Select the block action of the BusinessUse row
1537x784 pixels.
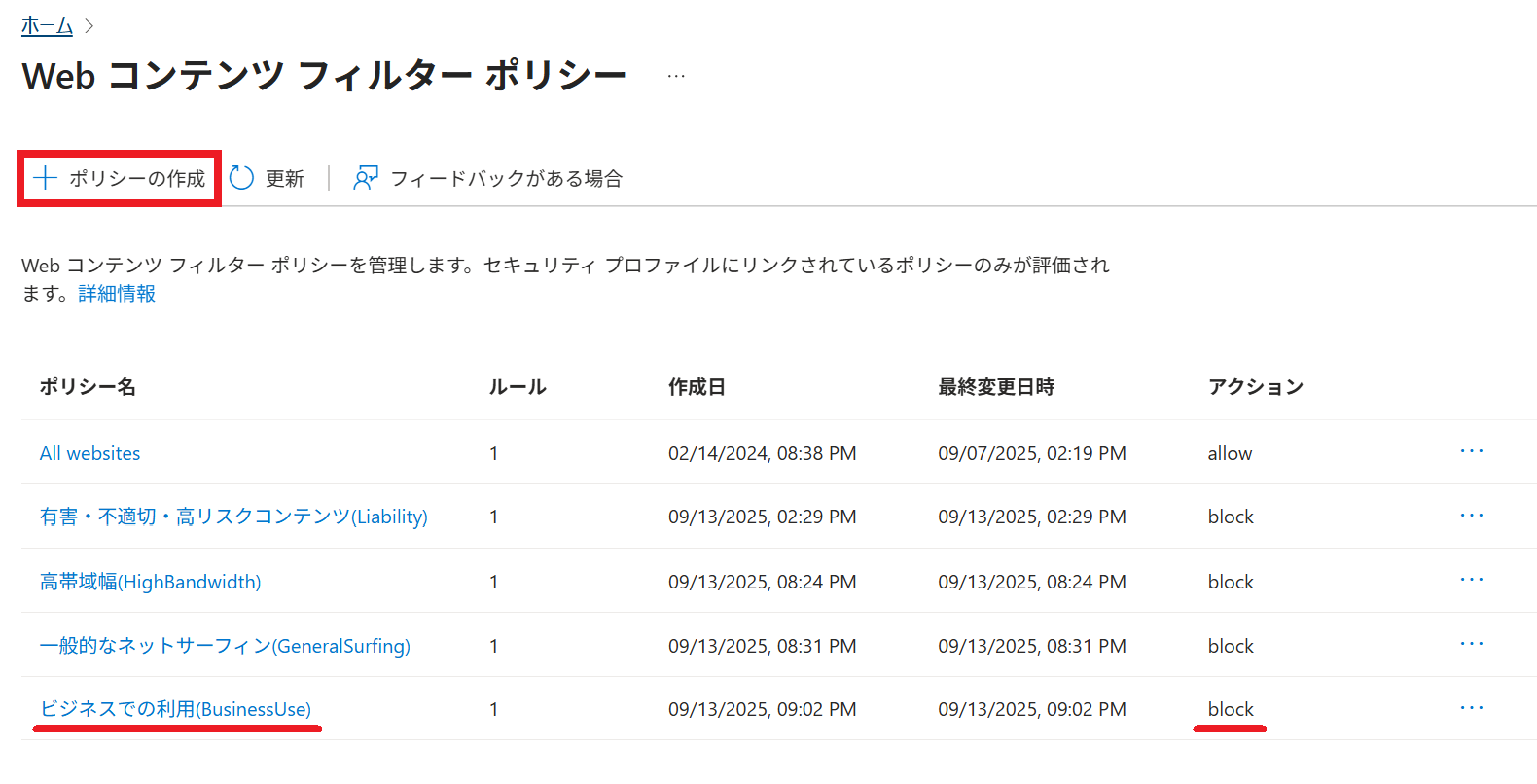(x=1231, y=709)
